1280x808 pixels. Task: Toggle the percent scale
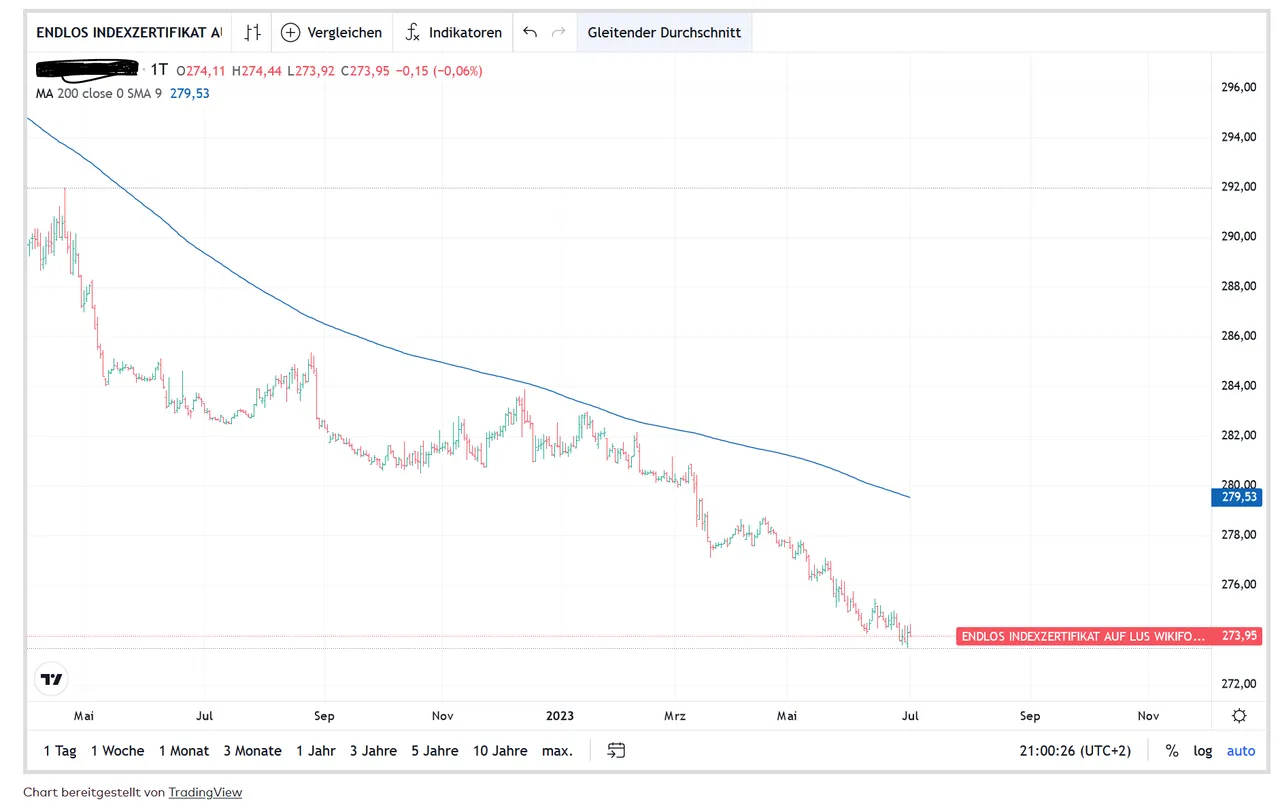pyautogui.click(x=1171, y=751)
